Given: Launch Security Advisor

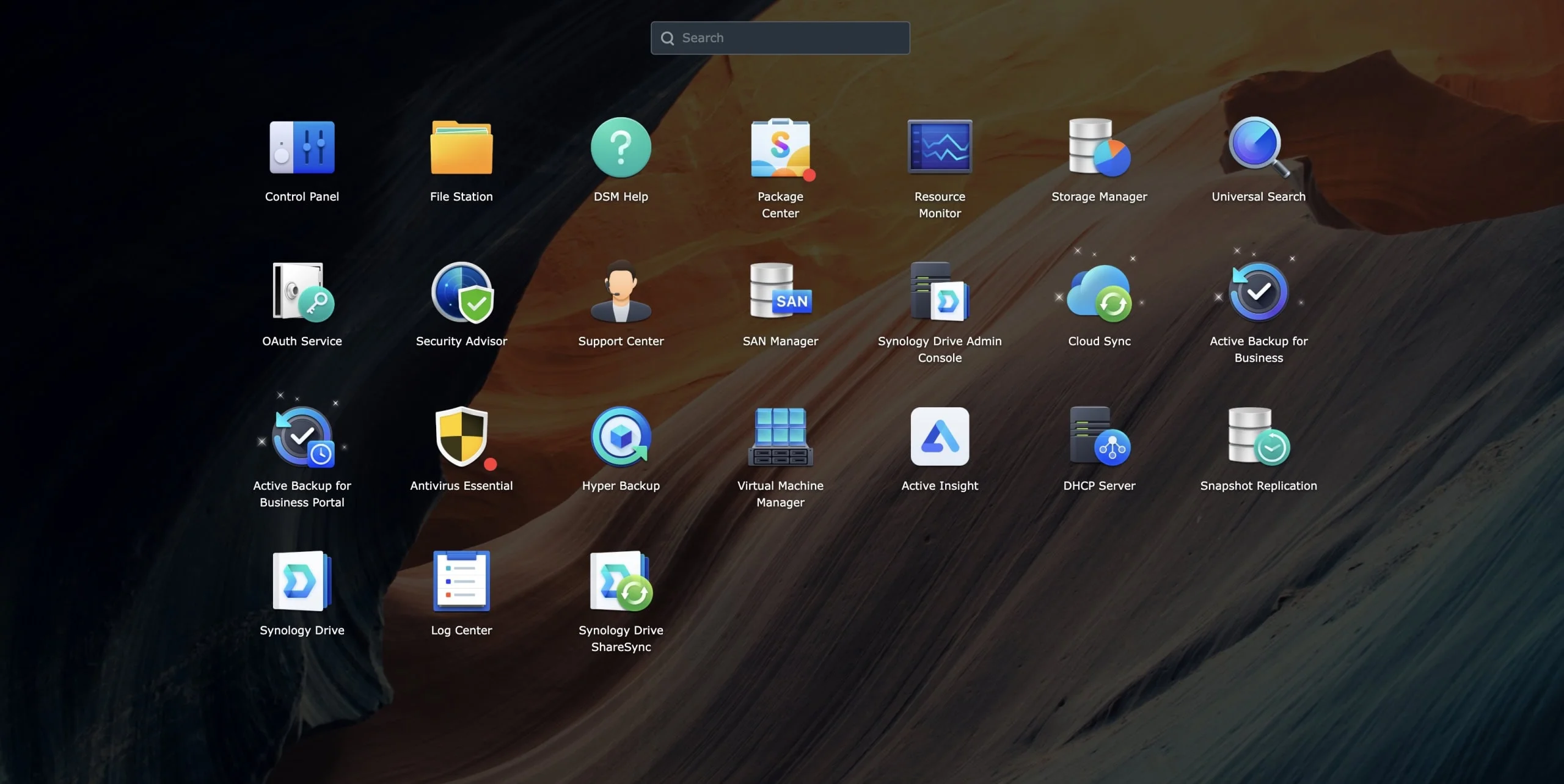Looking at the screenshot, I should pyautogui.click(x=461, y=292).
